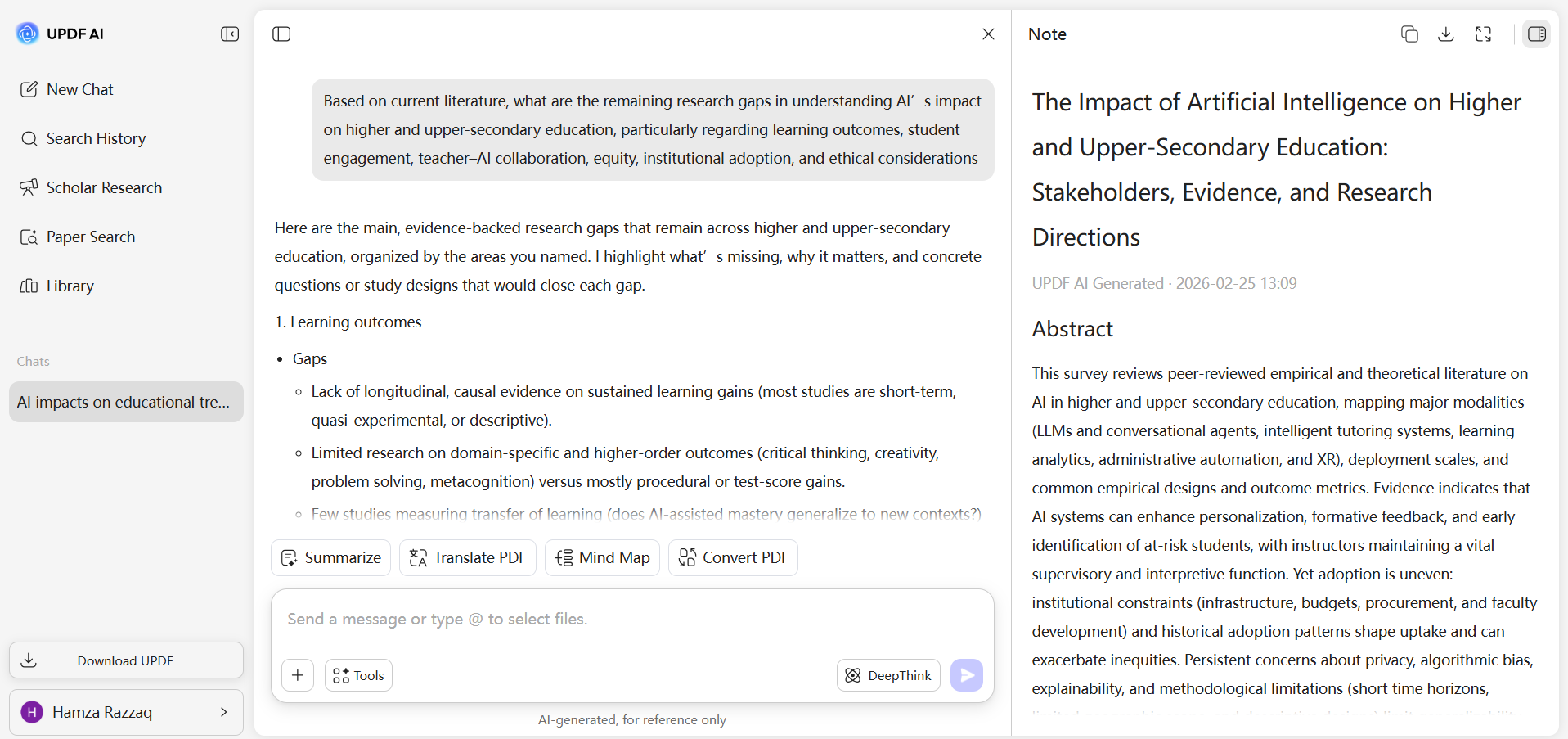The width and height of the screenshot is (1568, 739).
Task: Click the 'Gaps' bullet text
Action: tap(310, 358)
